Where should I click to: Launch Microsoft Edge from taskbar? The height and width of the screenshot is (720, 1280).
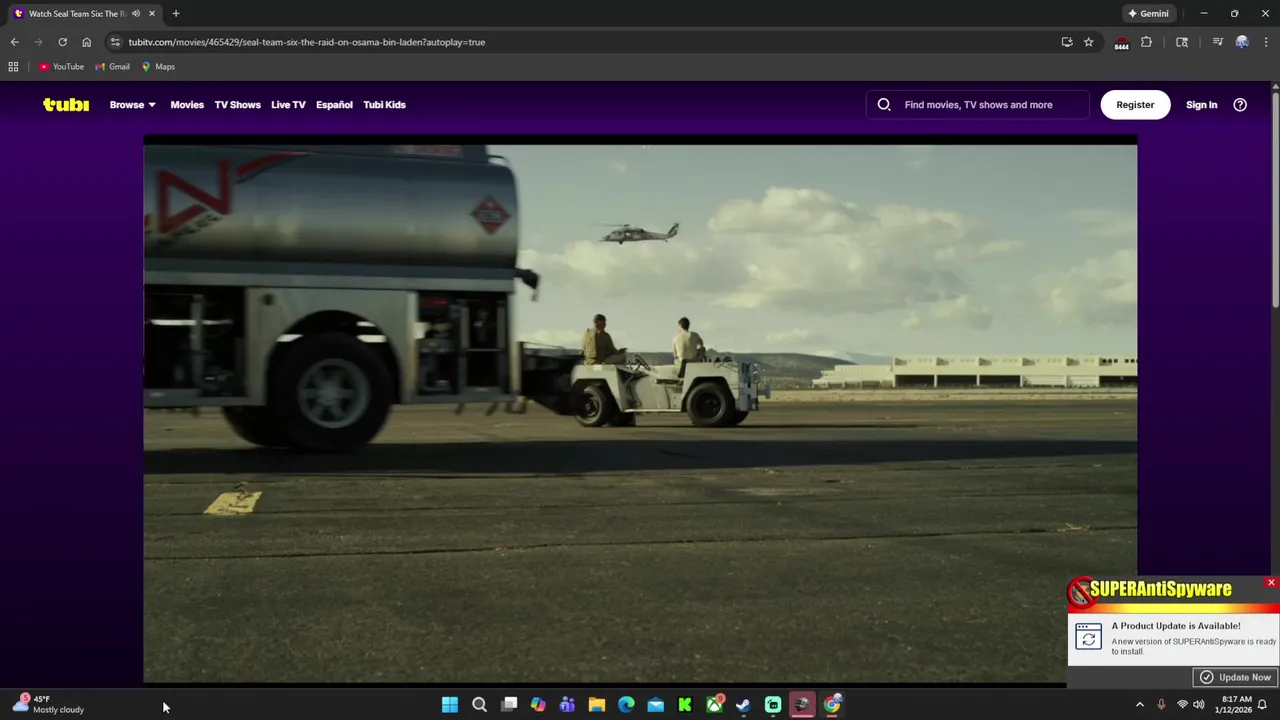tap(626, 705)
